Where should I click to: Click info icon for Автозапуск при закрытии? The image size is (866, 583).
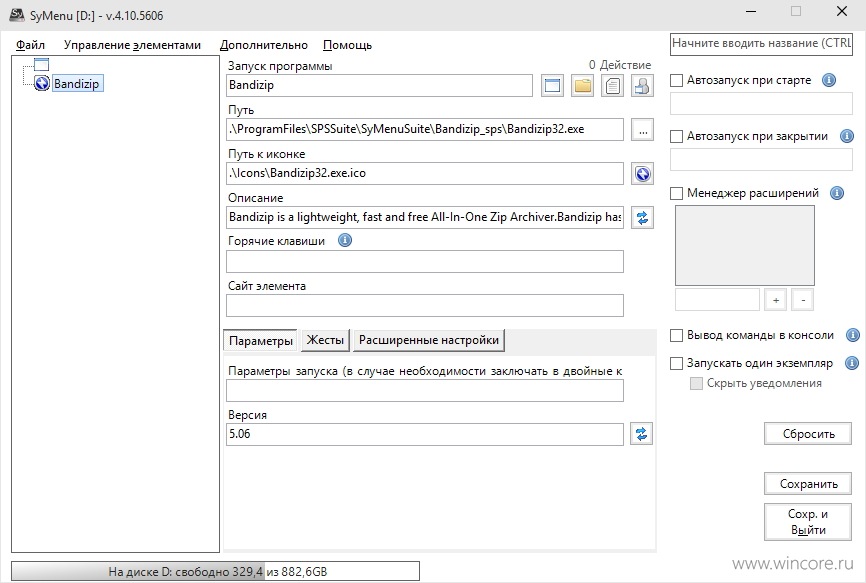pos(847,136)
